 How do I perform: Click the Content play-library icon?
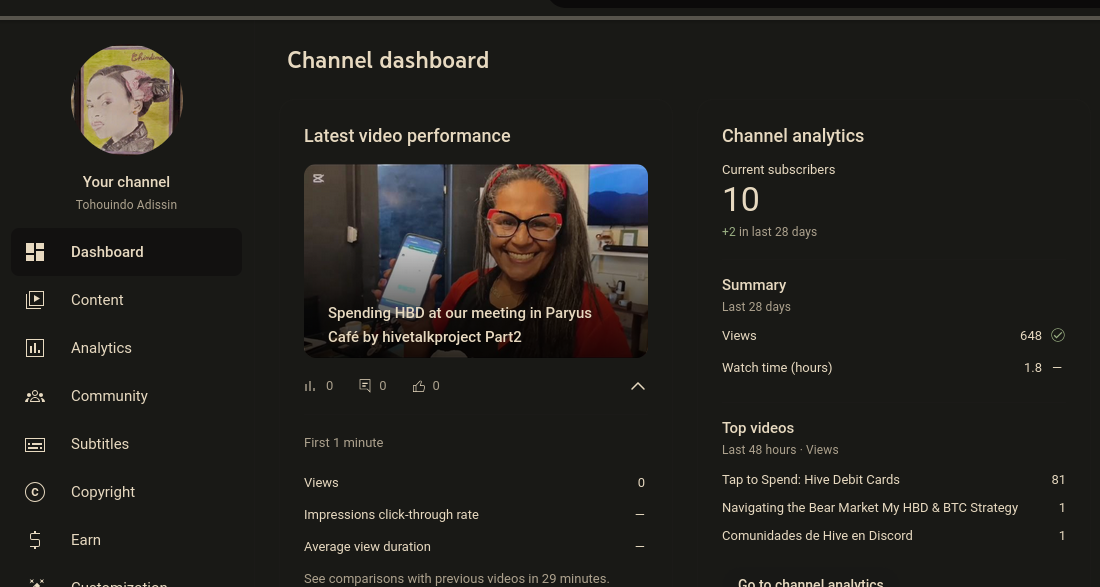coord(35,300)
